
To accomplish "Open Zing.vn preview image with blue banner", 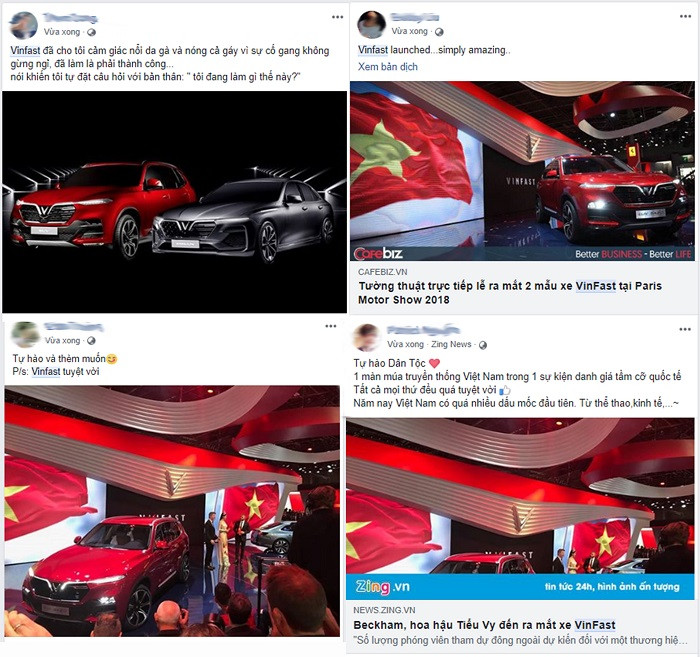I will (520, 509).
